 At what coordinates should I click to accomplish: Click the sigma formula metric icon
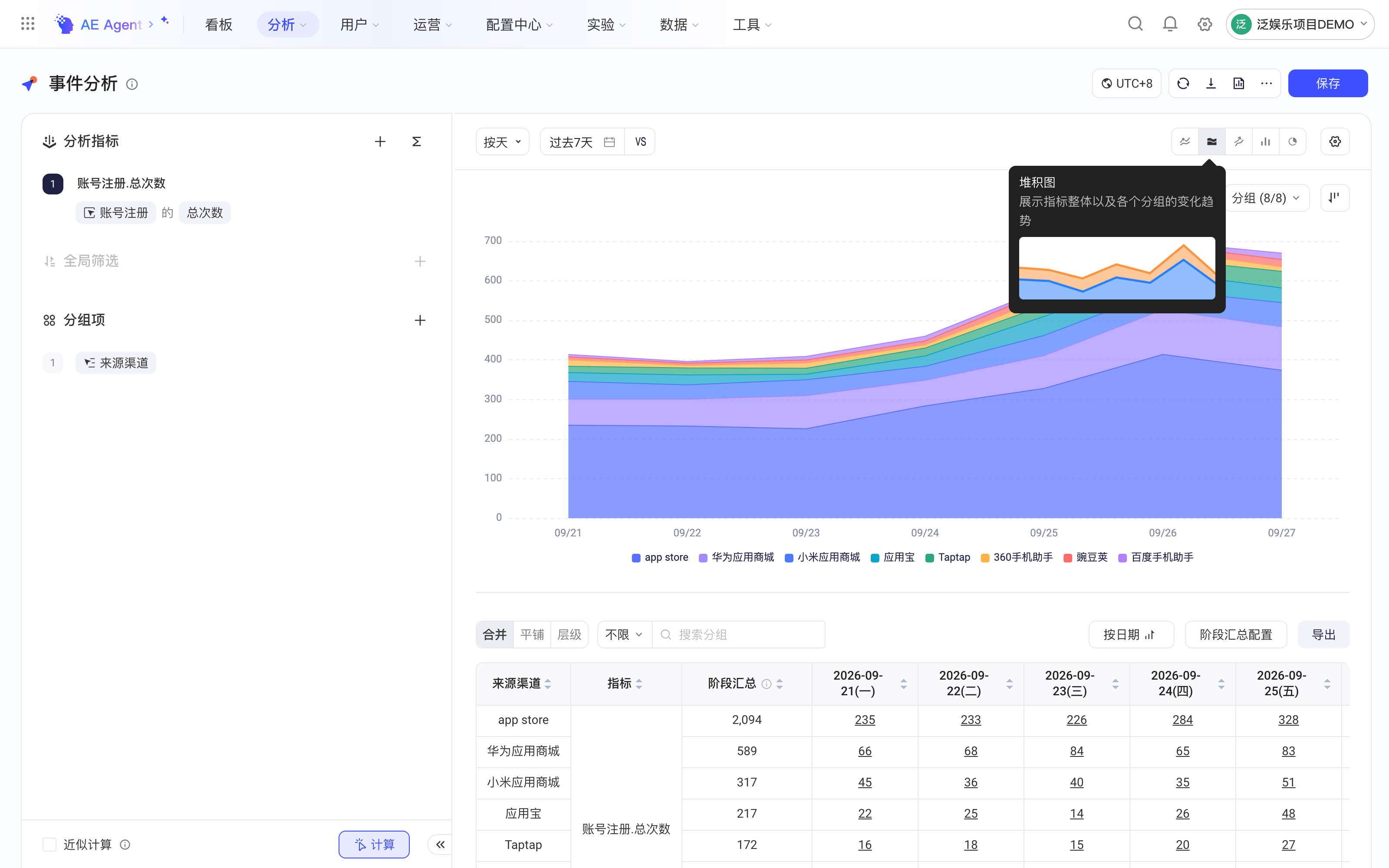coord(417,142)
